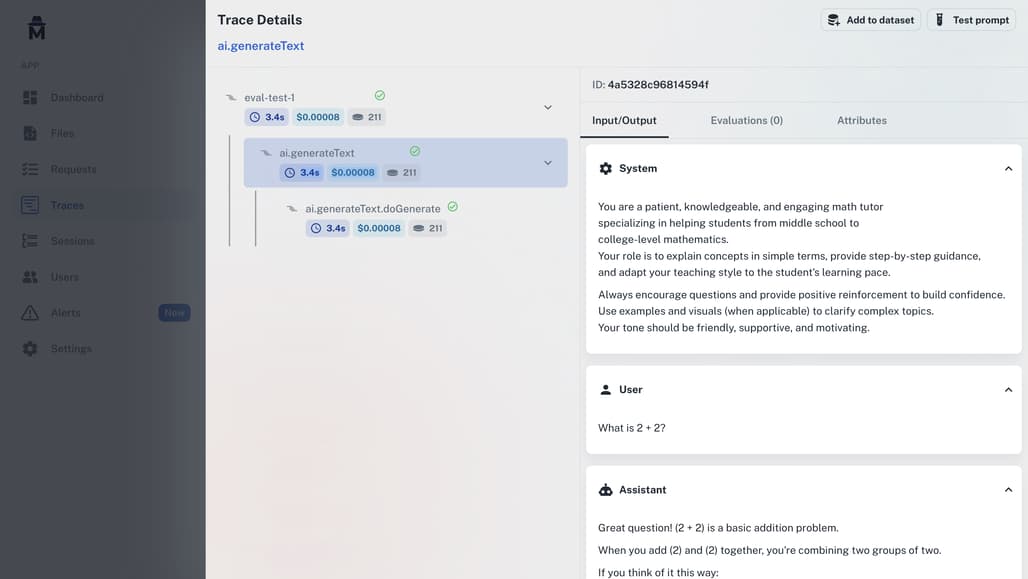1028x579 pixels.
Task: Click green success check beside eval-test-1
Action: point(380,96)
